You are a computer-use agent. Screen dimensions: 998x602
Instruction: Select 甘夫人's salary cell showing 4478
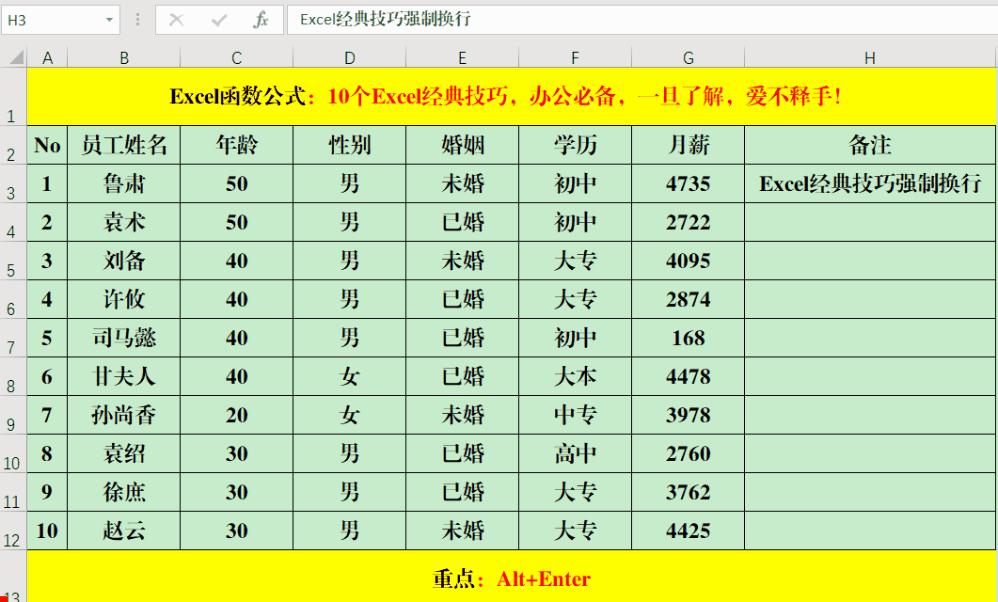pyautogui.click(x=687, y=377)
